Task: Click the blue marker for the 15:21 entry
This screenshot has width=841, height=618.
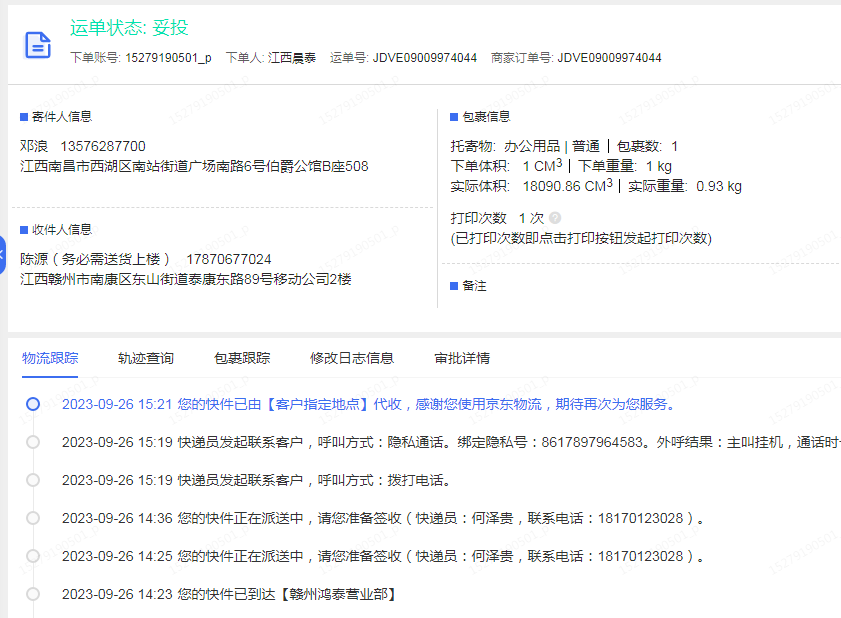Action: pyautogui.click(x=33, y=404)
